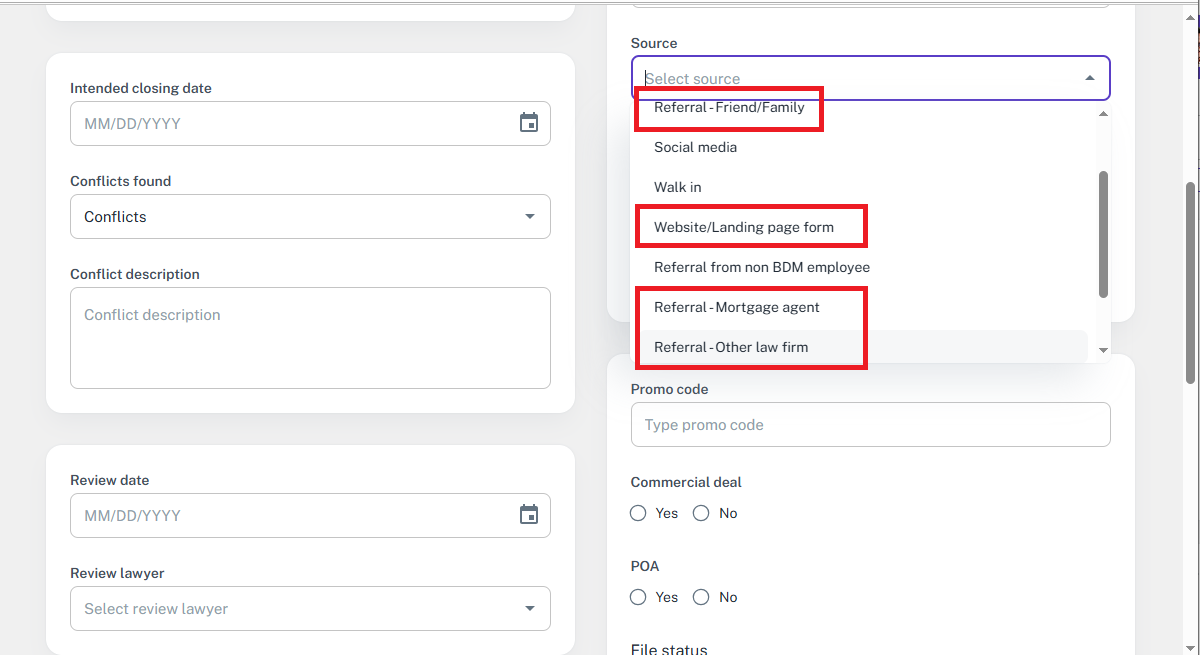Open the Review date calendar picker icon
The height and width of the screenshot is (655, 1200).
[x=529, y=515]
